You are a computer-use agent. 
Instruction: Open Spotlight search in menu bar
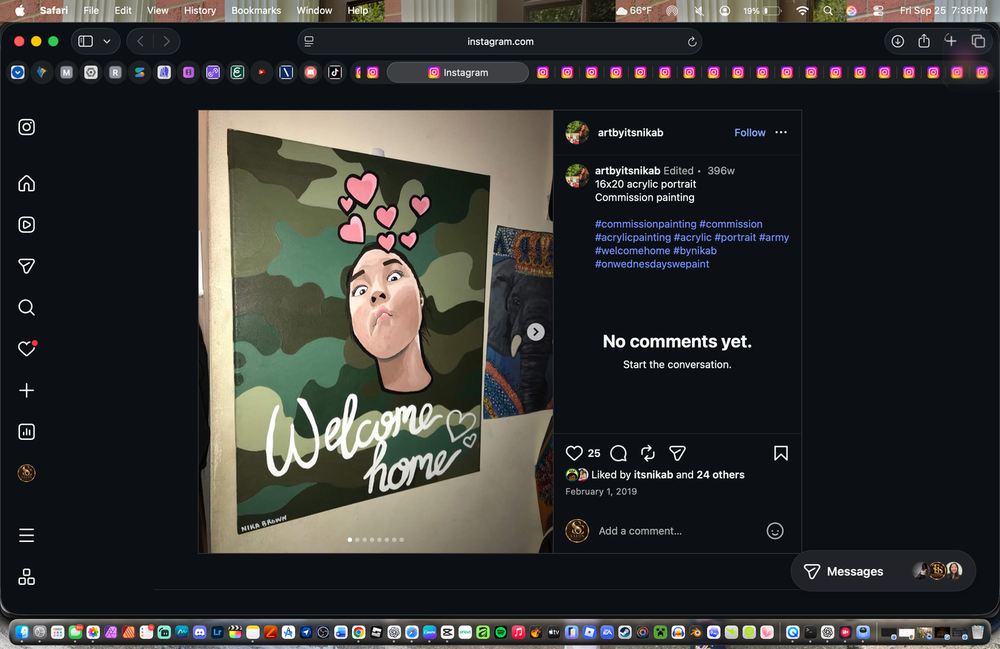[x=827, y=11]
